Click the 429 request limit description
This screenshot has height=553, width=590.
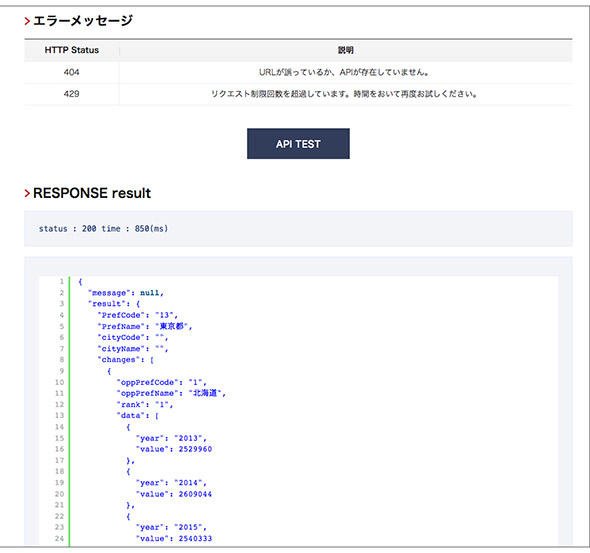(x=344, y=94)
